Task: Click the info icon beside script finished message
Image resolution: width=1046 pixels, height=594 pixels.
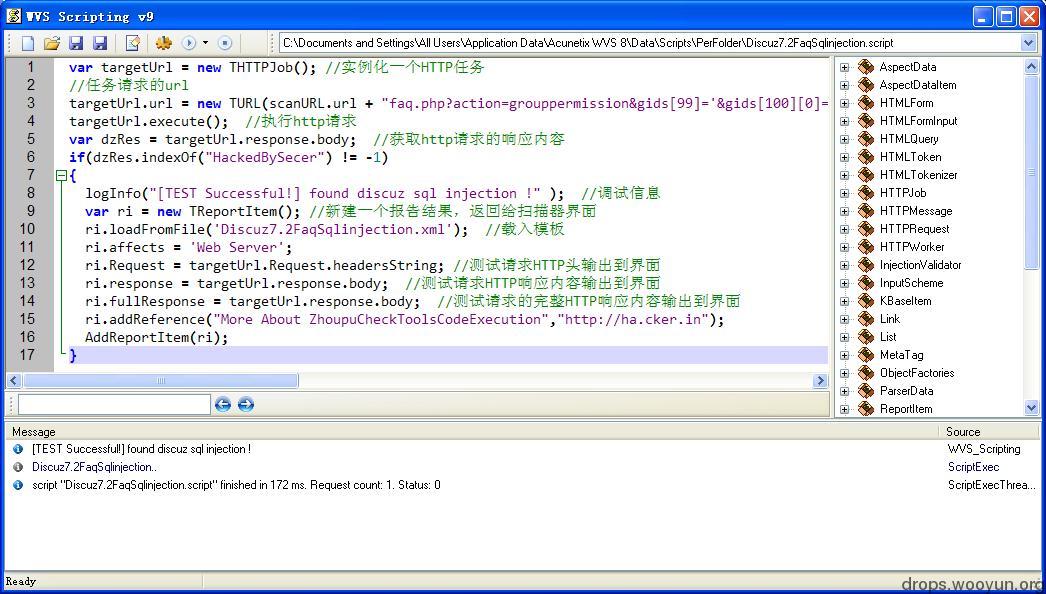Action: tap(18, 485)
